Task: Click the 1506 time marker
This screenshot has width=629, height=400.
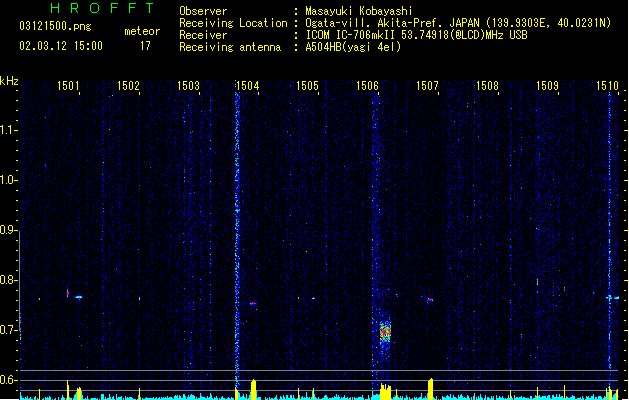Action: click(367, 85)
